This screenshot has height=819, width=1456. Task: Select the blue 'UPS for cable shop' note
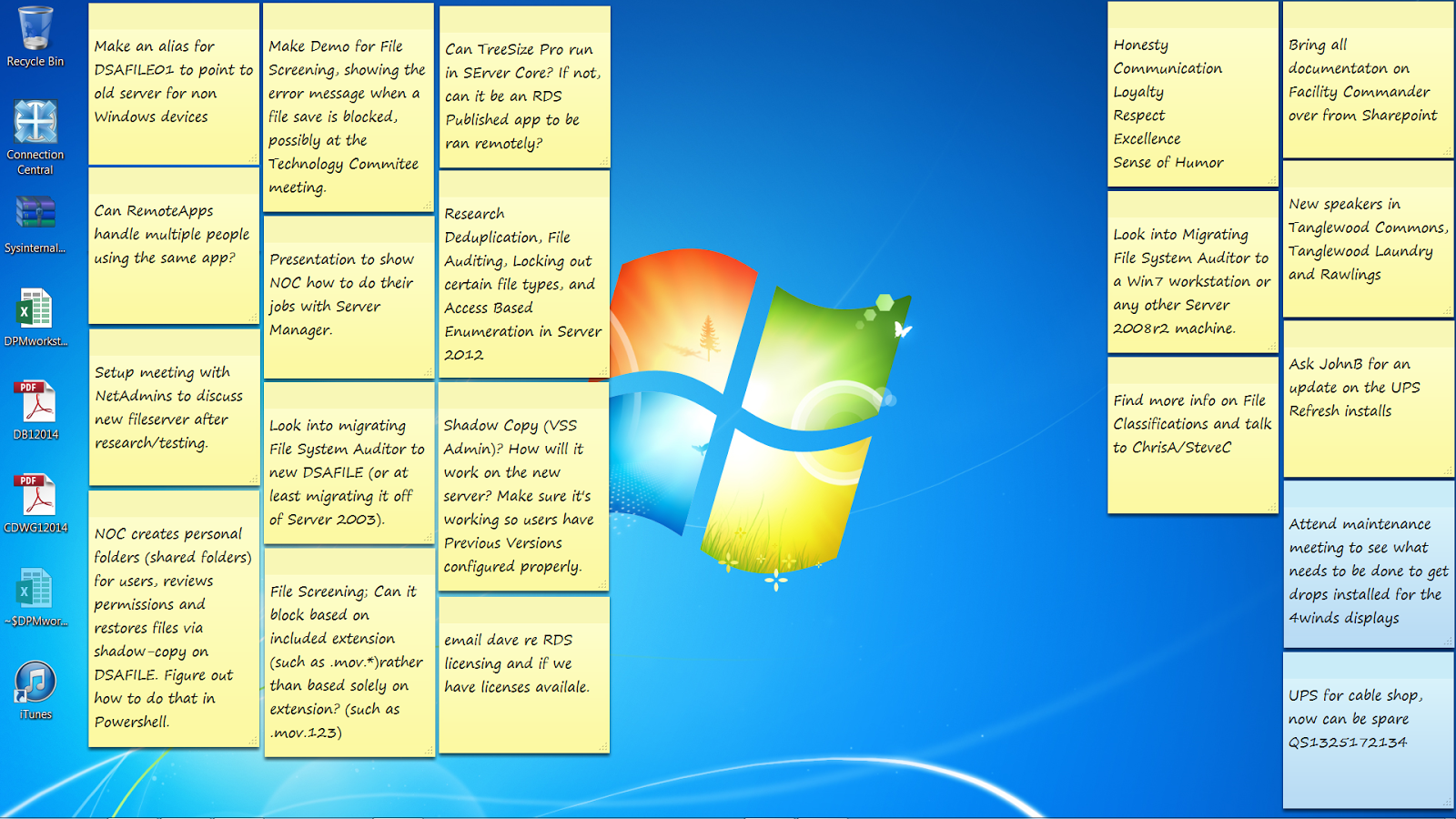pos(1369,730)
